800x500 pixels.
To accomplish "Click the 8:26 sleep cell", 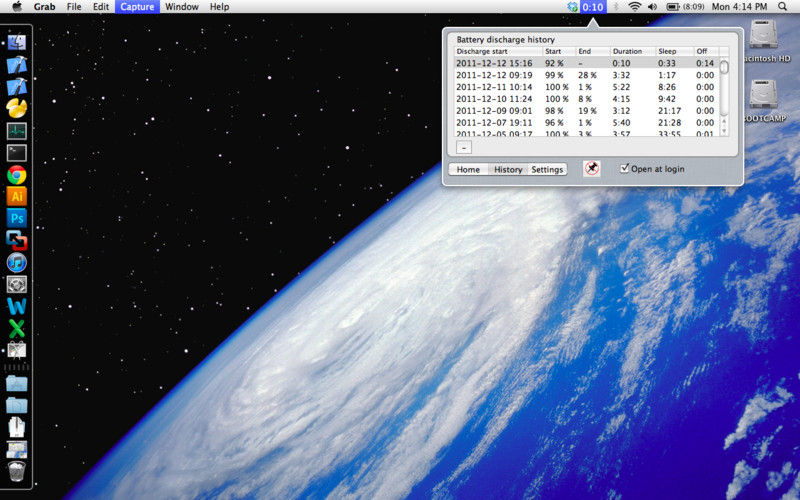I will [x=667, y=87].
